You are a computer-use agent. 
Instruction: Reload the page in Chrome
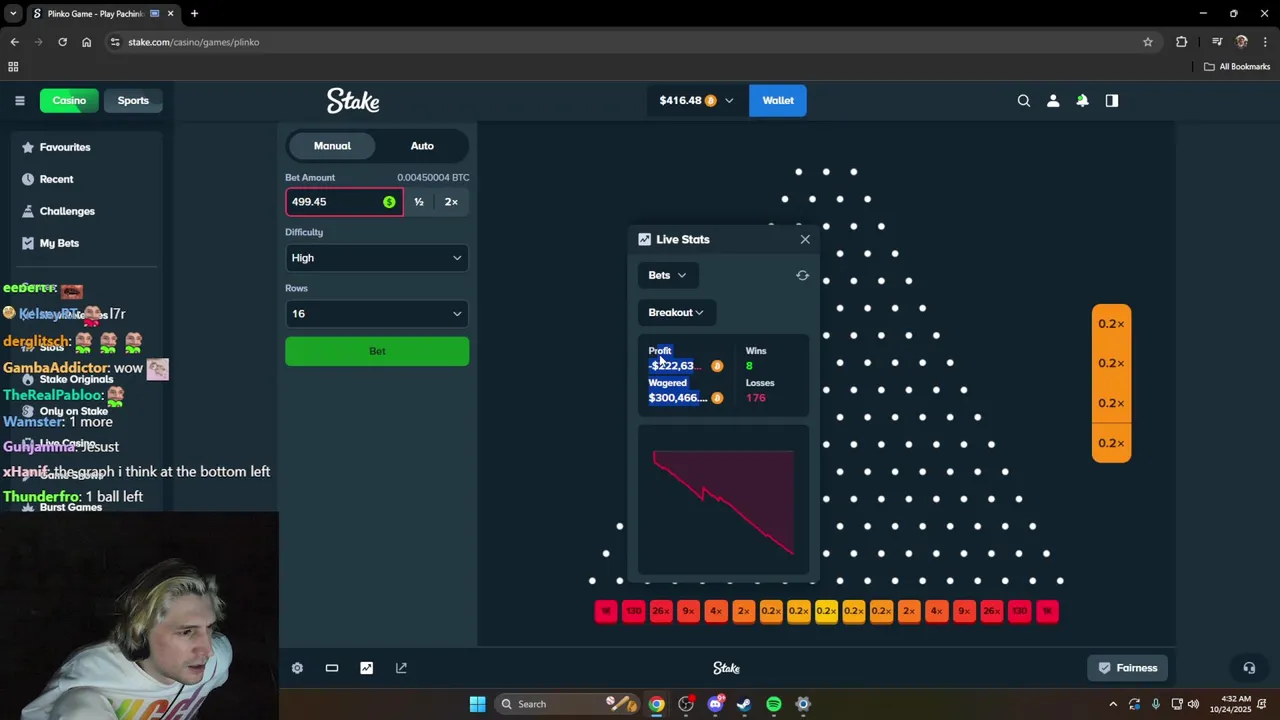pos(62,42)
